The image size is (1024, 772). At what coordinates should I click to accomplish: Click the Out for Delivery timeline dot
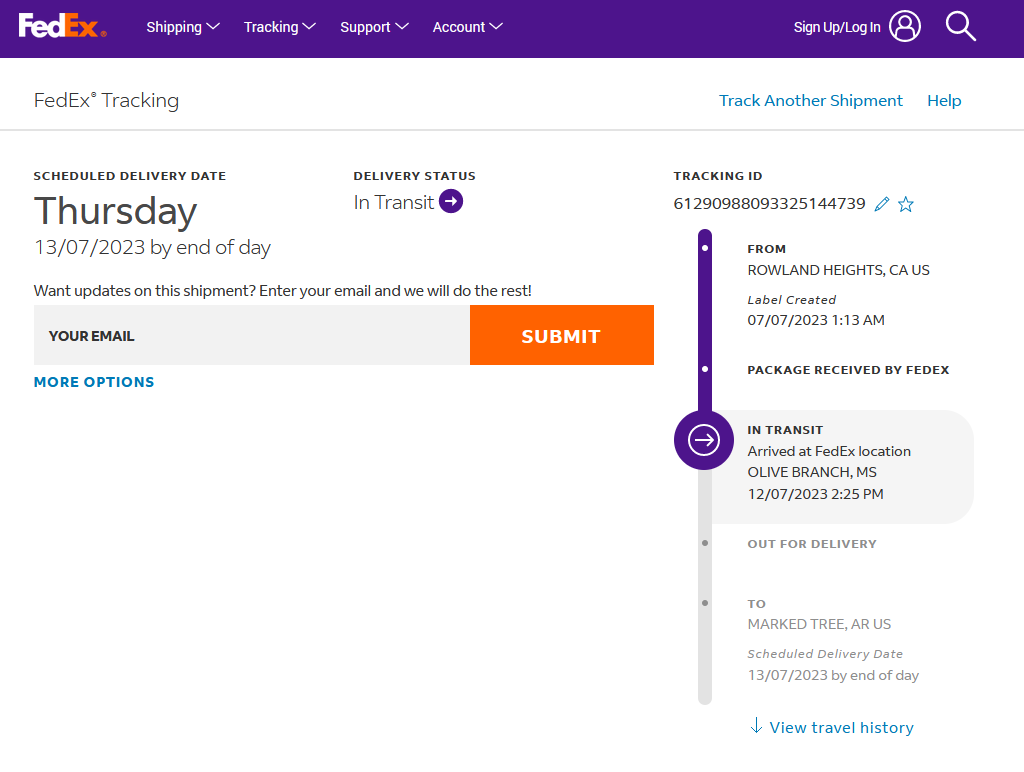tap(705, 543)
